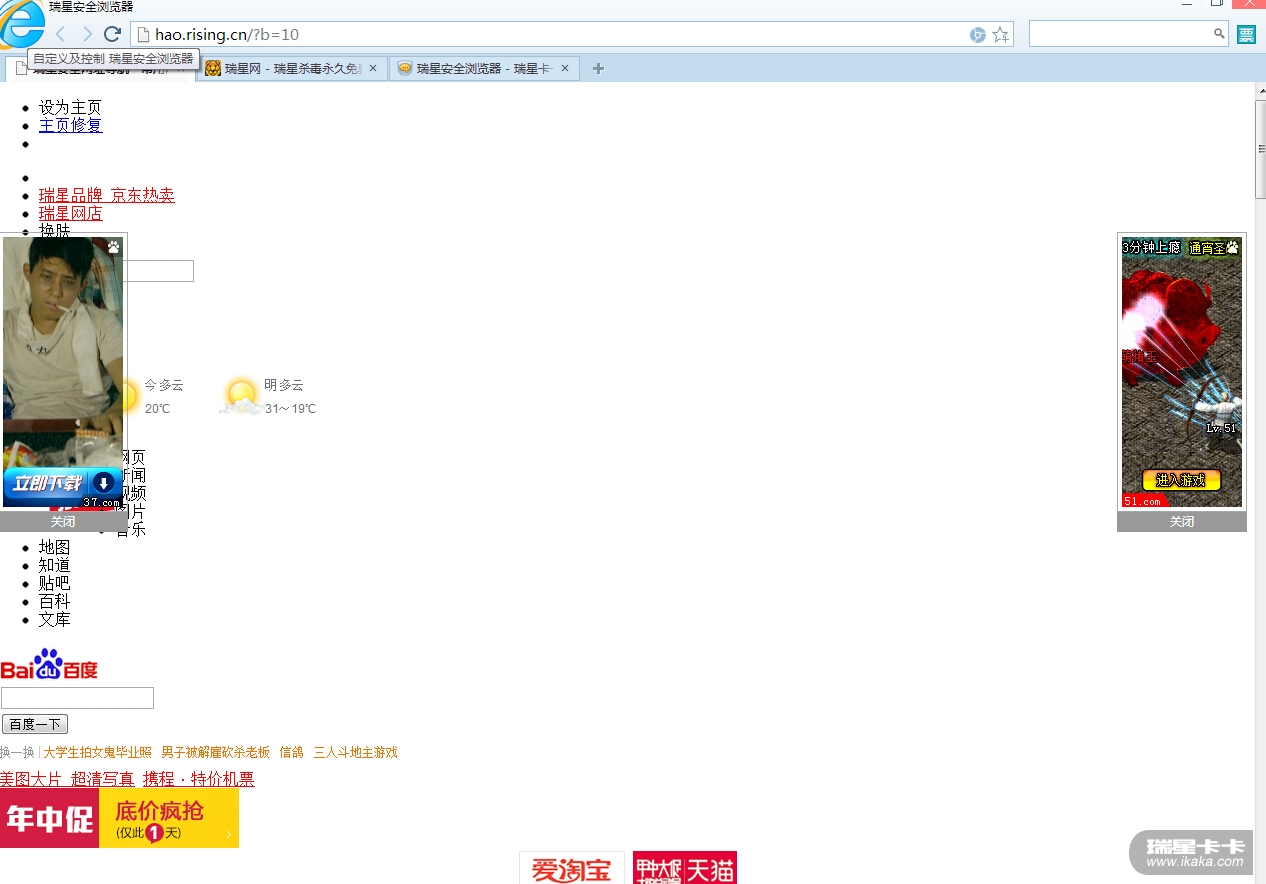Open the Rising browser logo menu
1266x884 pixels.
click(x=22, y=23)
